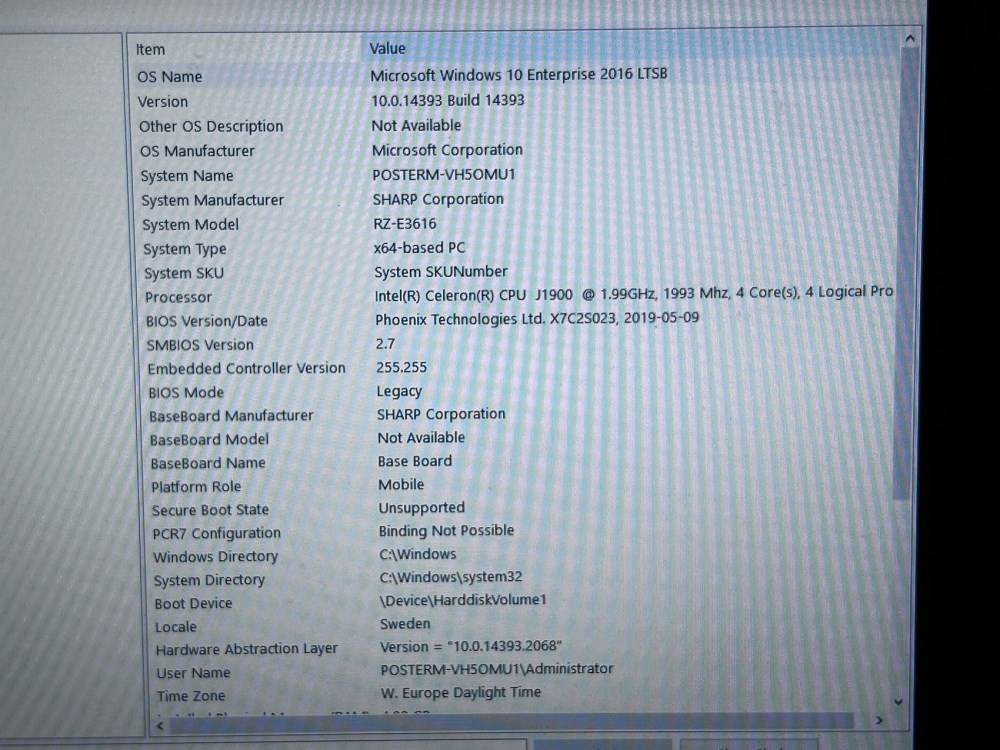Select SMBIOS value '2.7'

coord(385,344)
